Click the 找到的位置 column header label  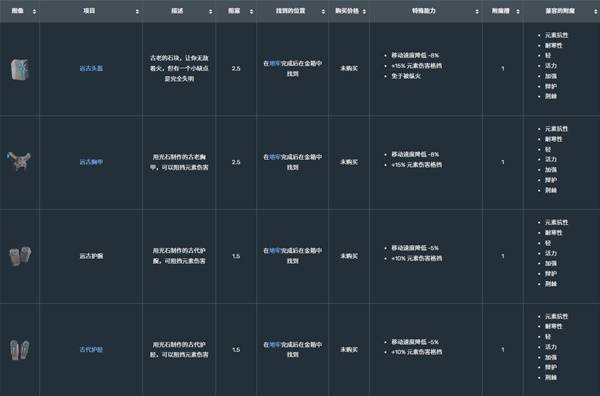[x=290, y=11]
